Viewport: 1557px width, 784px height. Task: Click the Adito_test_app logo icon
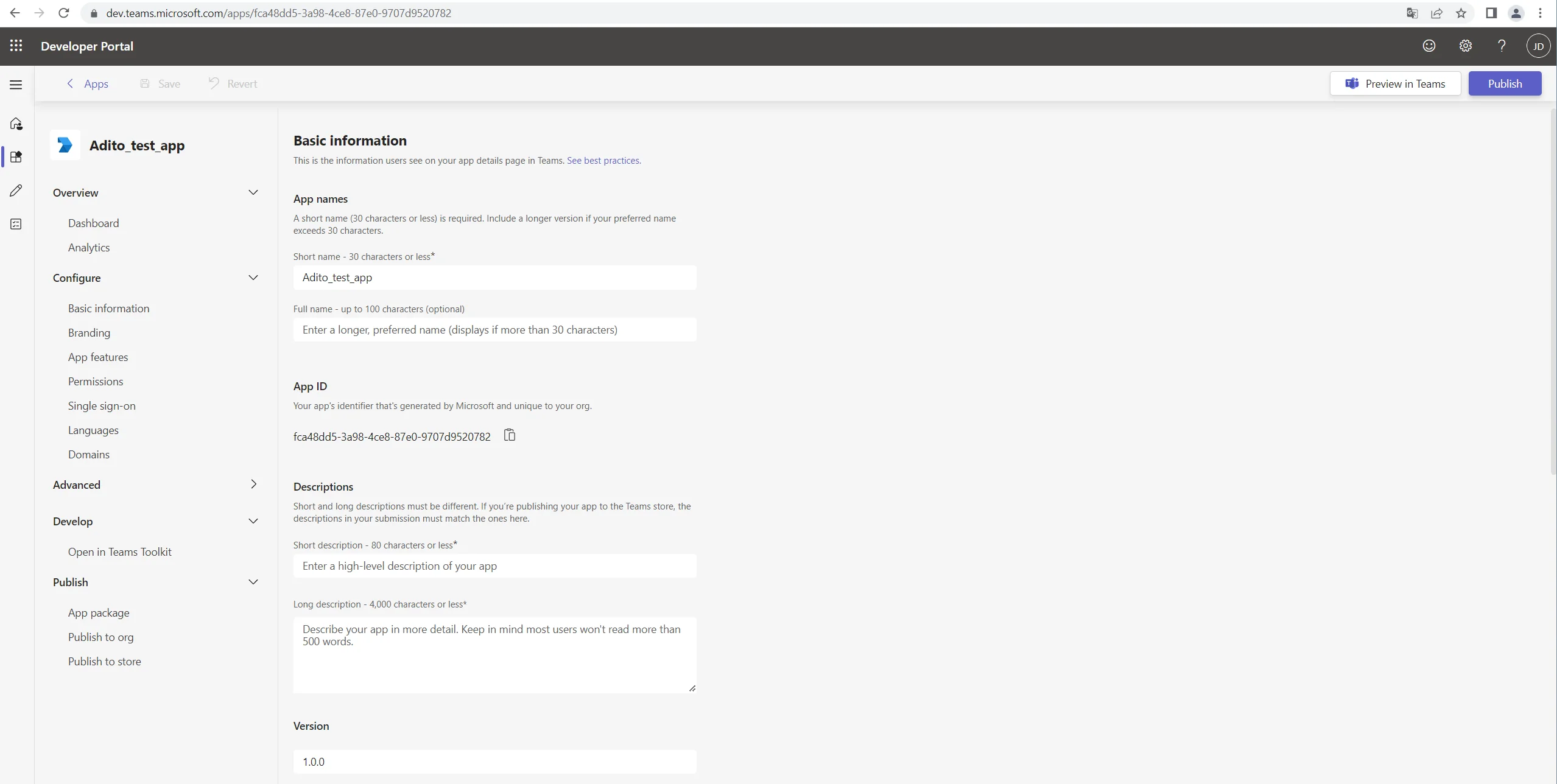[65, 145]
